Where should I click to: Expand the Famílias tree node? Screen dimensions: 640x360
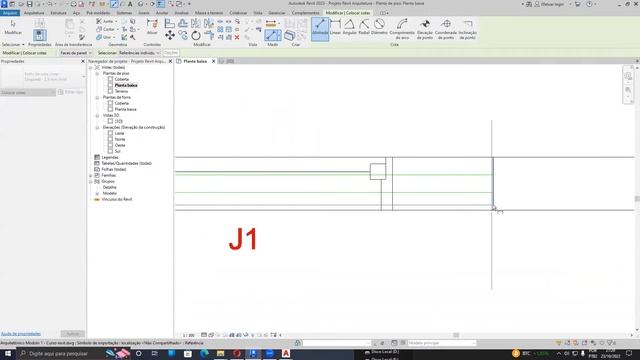91,176
